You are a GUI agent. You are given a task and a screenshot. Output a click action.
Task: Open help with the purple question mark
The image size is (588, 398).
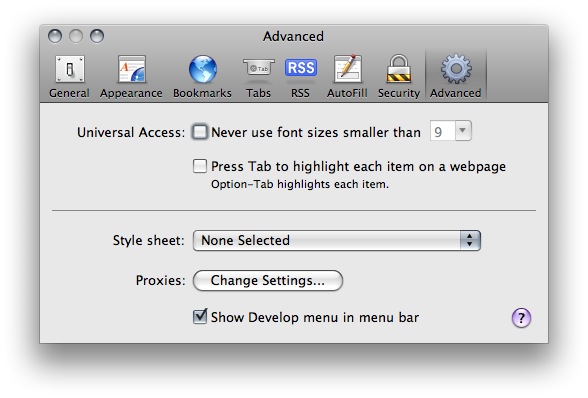(x=521, y=318)
